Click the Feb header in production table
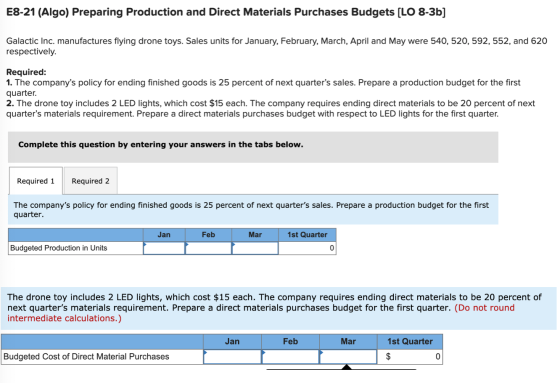Image resolution: width=560 pixels, height=383 pixels. [208, 235]
